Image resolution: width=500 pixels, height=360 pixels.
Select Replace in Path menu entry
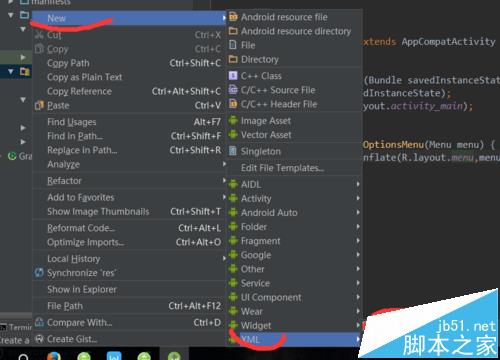coord(129,150)
